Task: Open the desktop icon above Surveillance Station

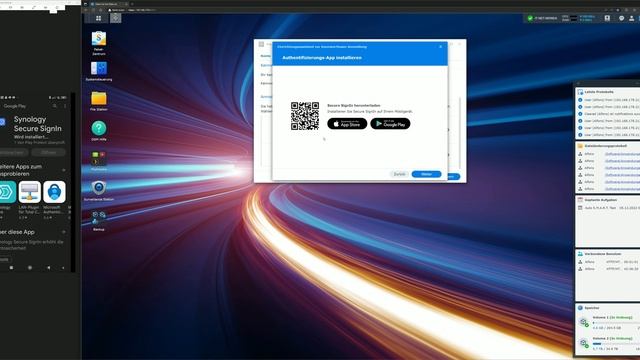Action: 99,158
